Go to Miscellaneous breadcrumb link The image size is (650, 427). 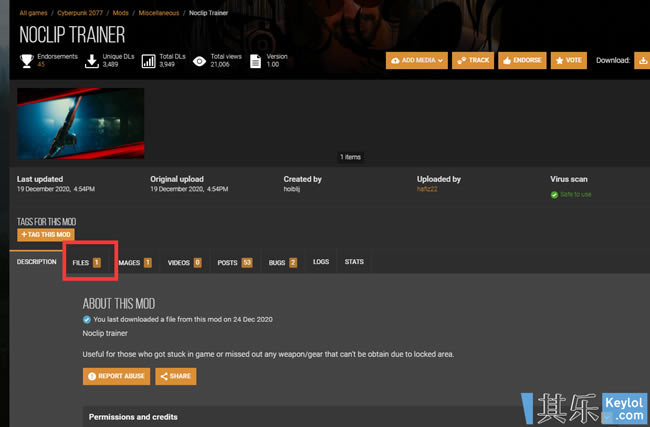(x=159, y=13)
